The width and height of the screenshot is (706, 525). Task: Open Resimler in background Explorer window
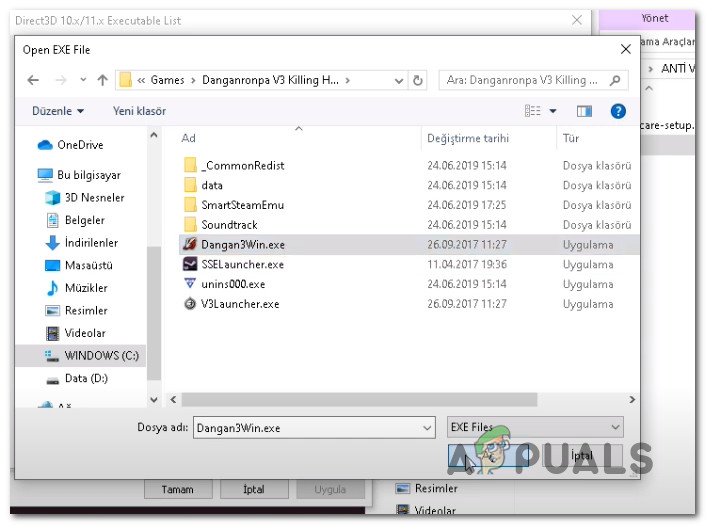(x=427, y=489)
